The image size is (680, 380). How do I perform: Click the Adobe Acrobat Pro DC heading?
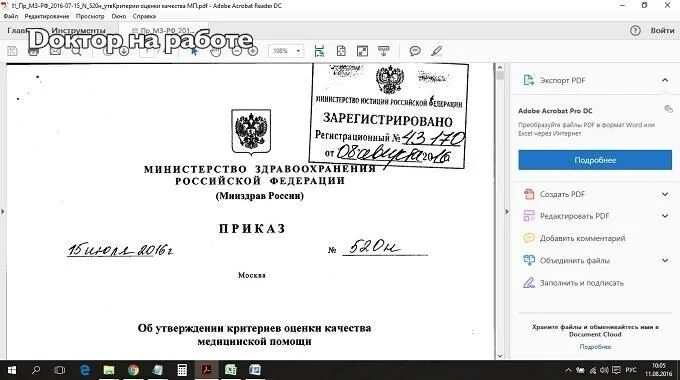point(555,111)
